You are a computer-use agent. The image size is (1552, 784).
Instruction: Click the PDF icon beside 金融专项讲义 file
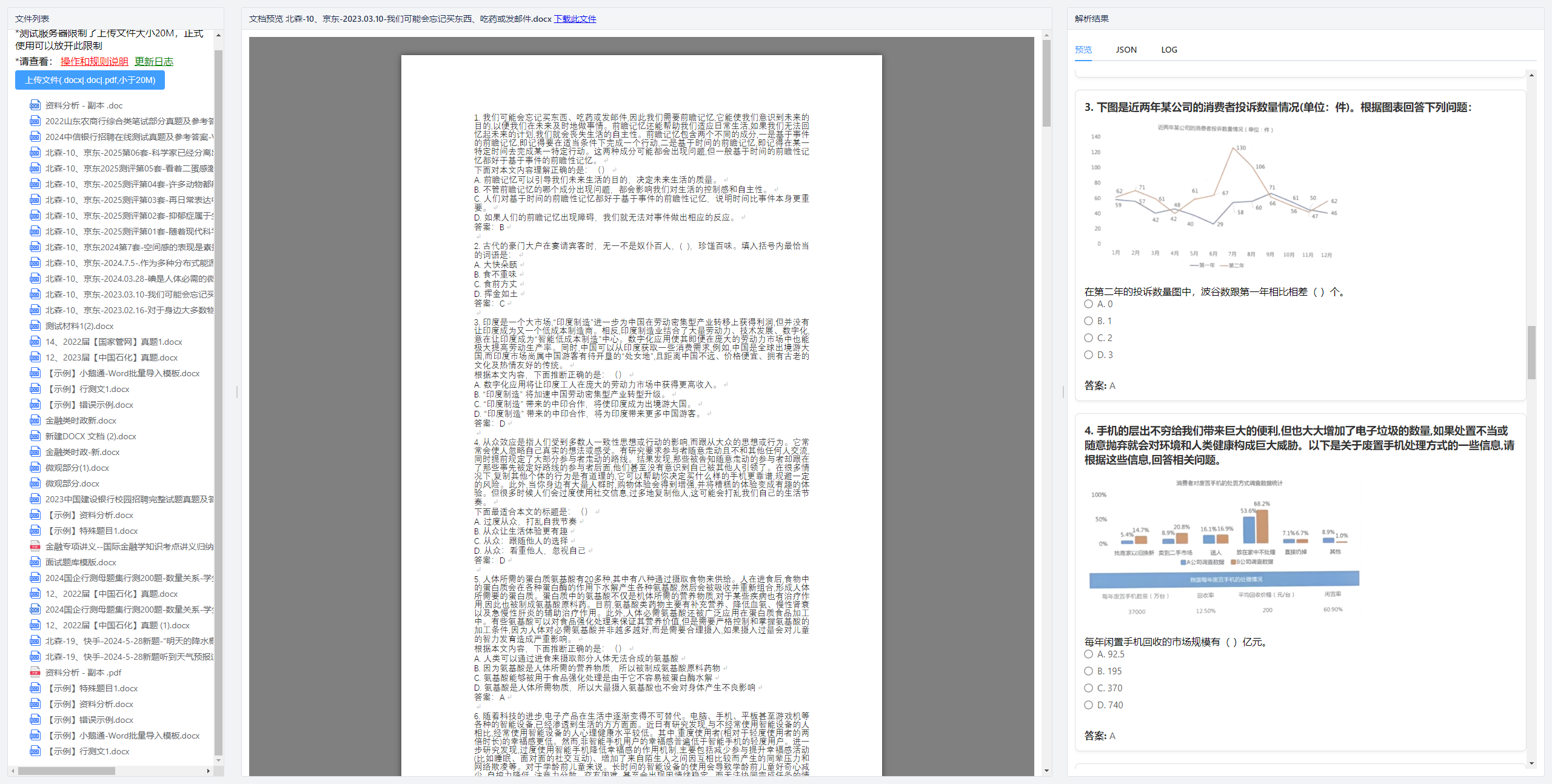[35, 546]
